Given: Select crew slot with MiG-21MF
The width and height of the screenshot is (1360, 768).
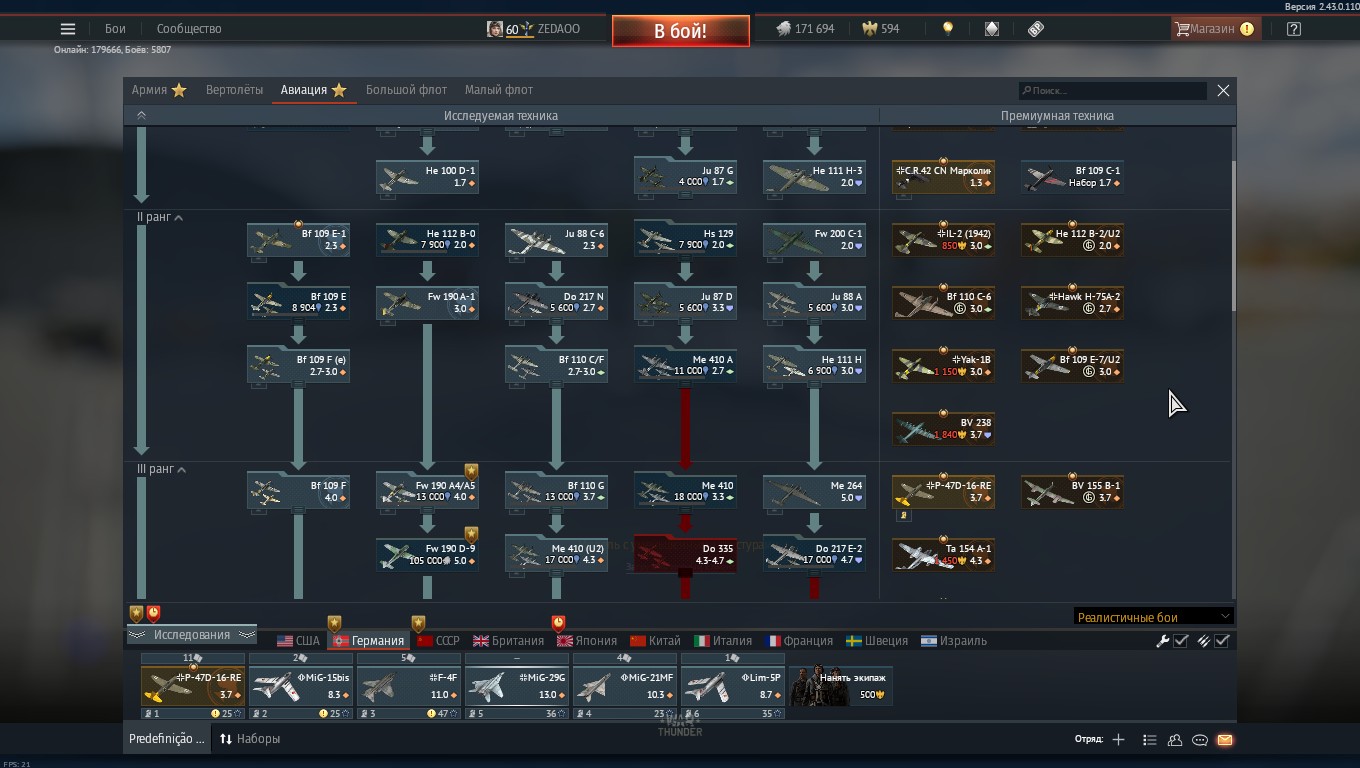Looking at the screenshot, I should pyautogui.click(x=625, y=686).
